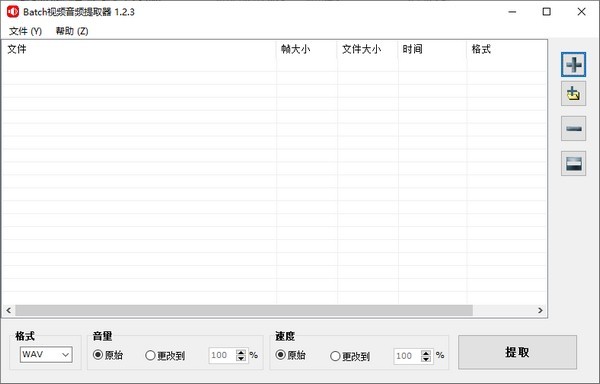Click the speed percentage input field

pos(407,356)
